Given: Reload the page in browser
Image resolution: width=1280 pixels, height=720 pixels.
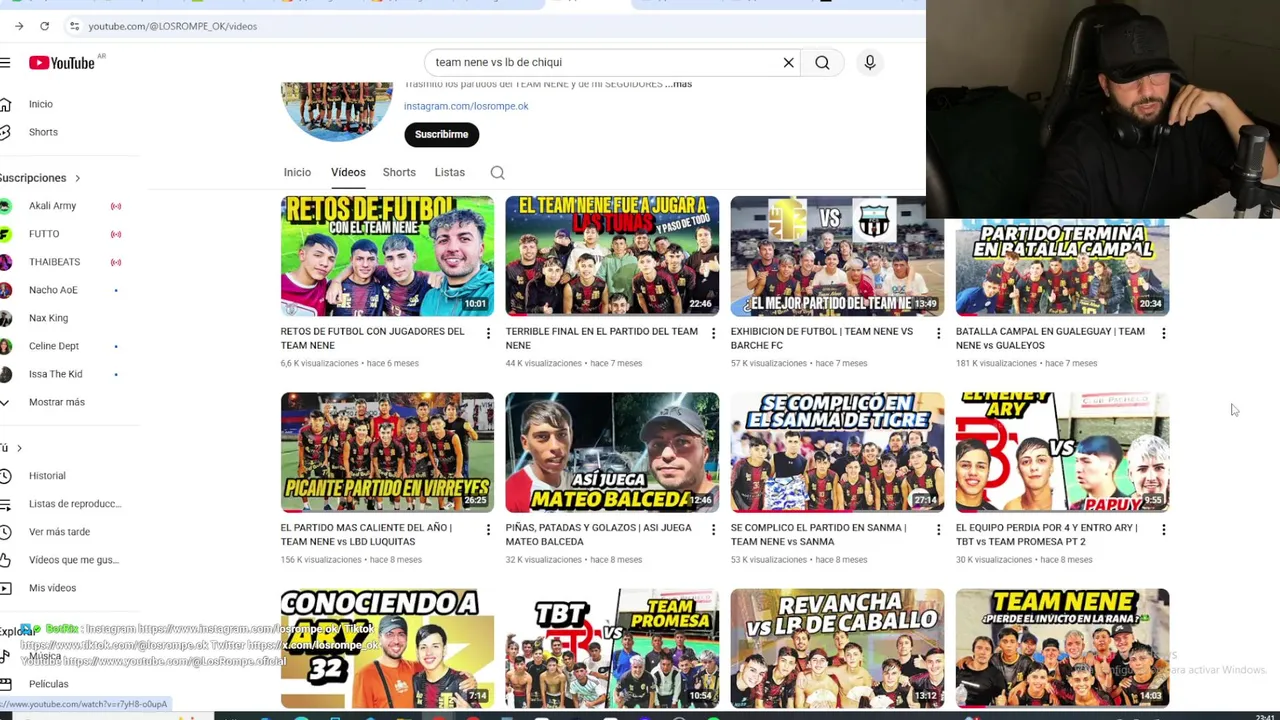Looking at the screenshot, I should coord(45,26).
